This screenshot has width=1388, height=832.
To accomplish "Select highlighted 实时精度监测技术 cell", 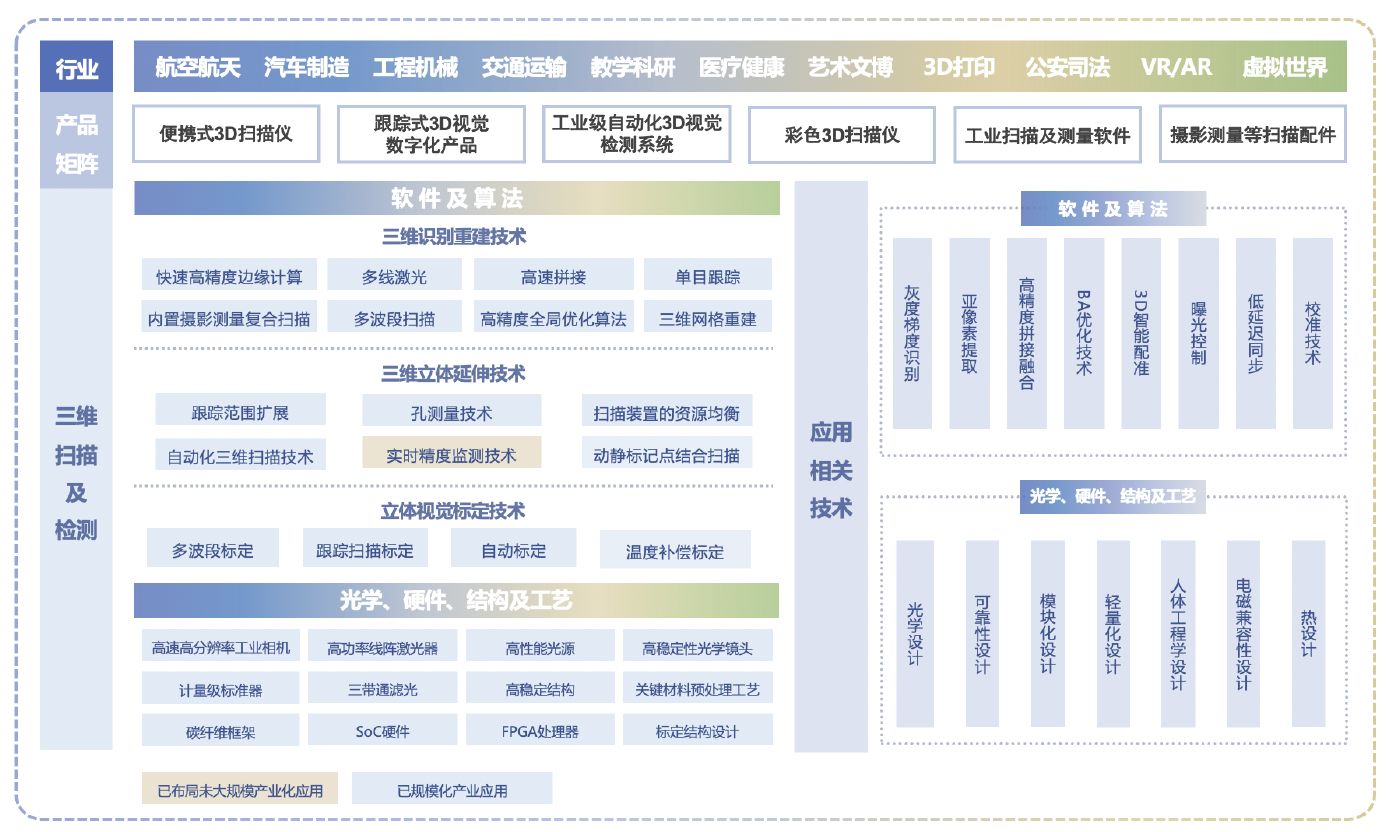I will pos(451,453).
